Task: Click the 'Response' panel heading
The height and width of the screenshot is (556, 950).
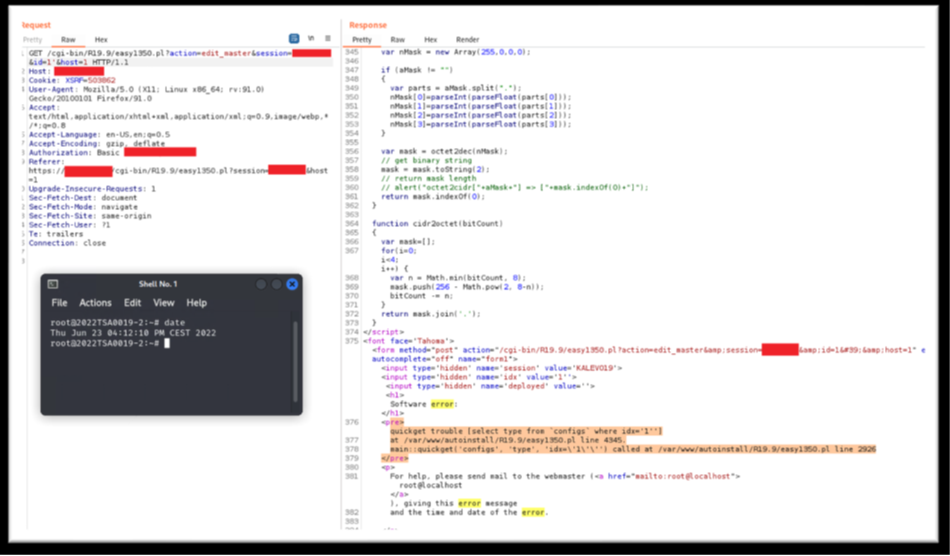Action: (x=368, y=25)
